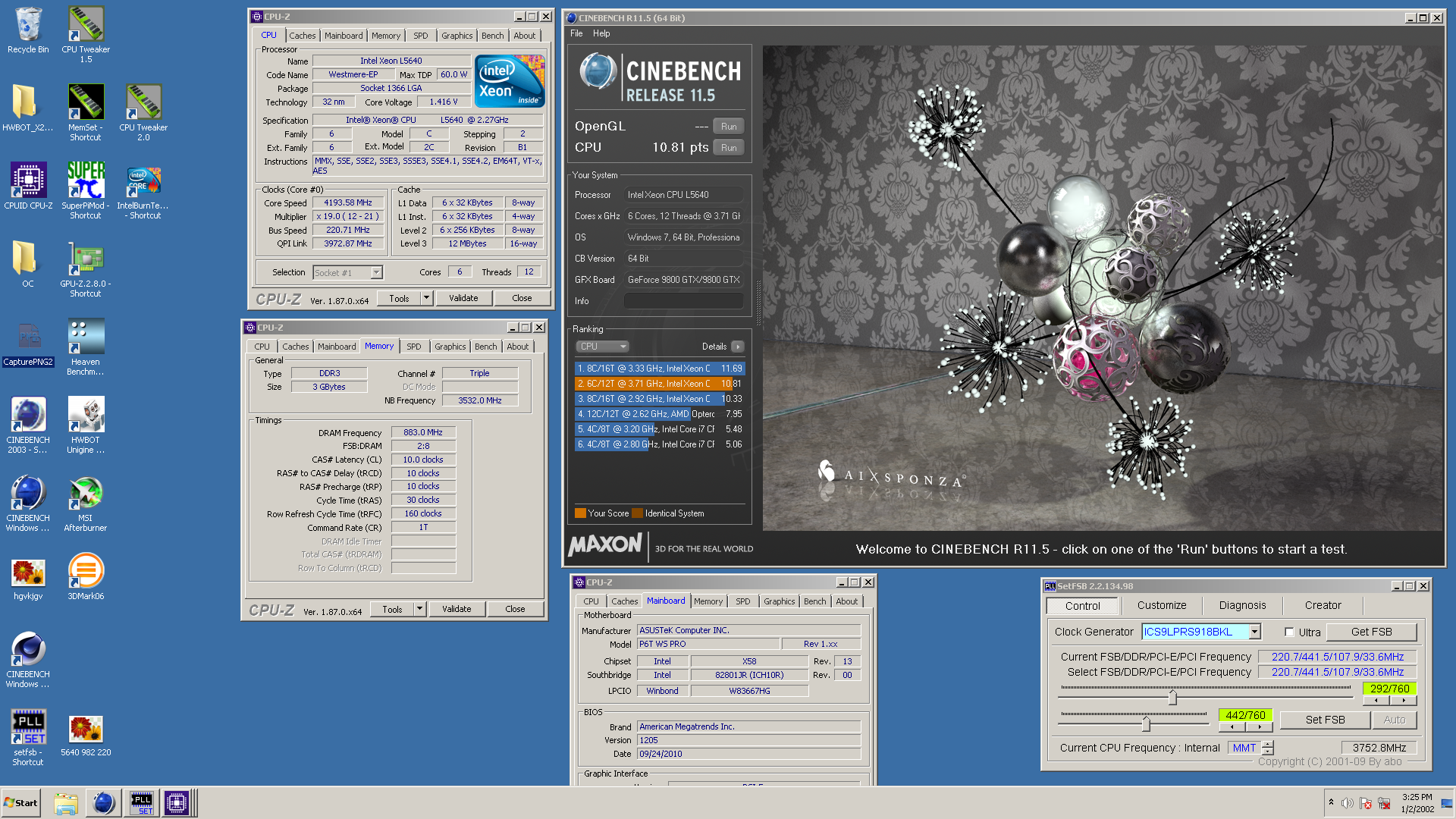
Task: Open Heaven Benchmark desktop icon
Action: pyautogui.click(x=86, y=347)
